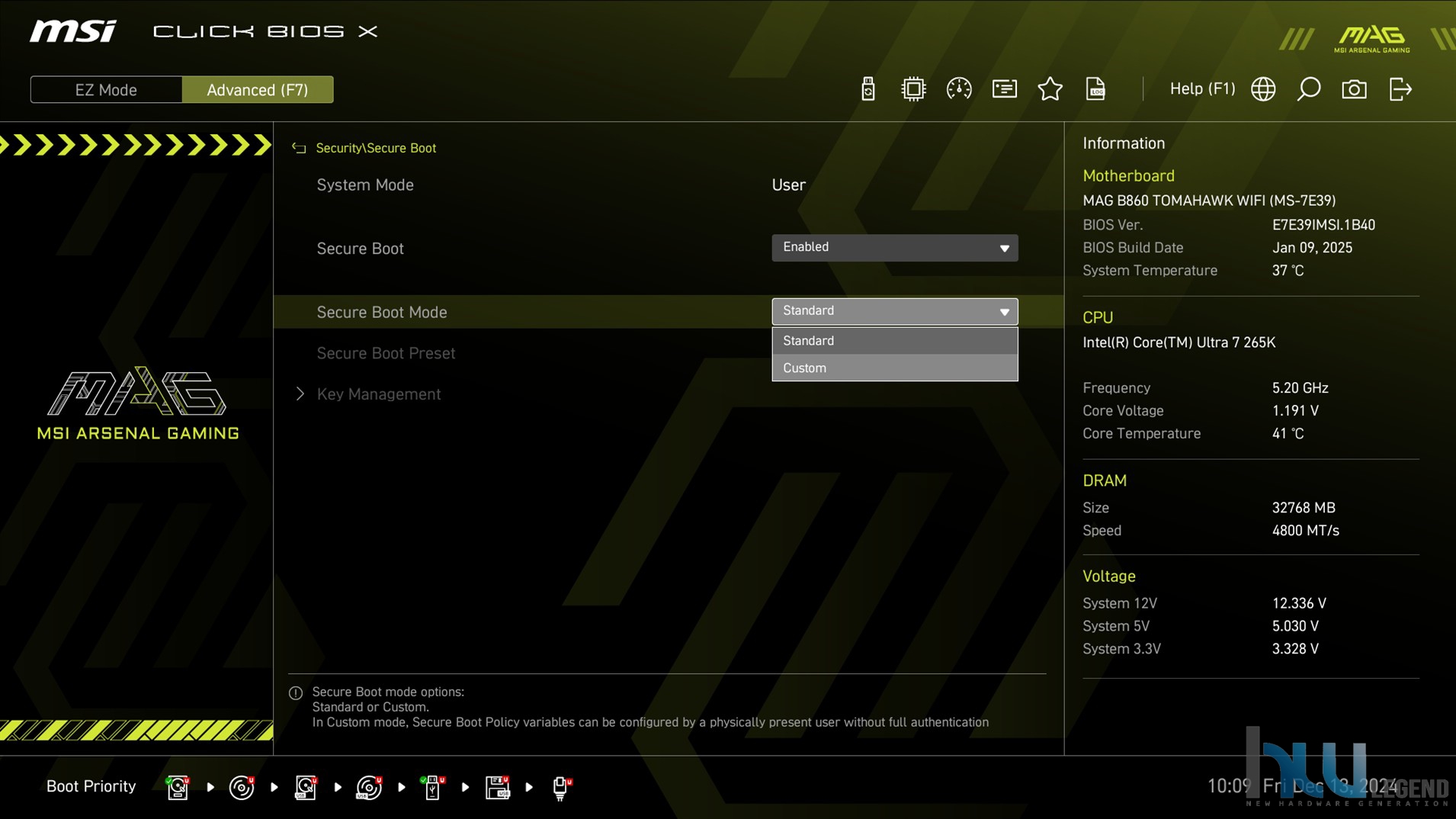Expand Key Management chevron
Screen dimensions: 1456x819
300,393
